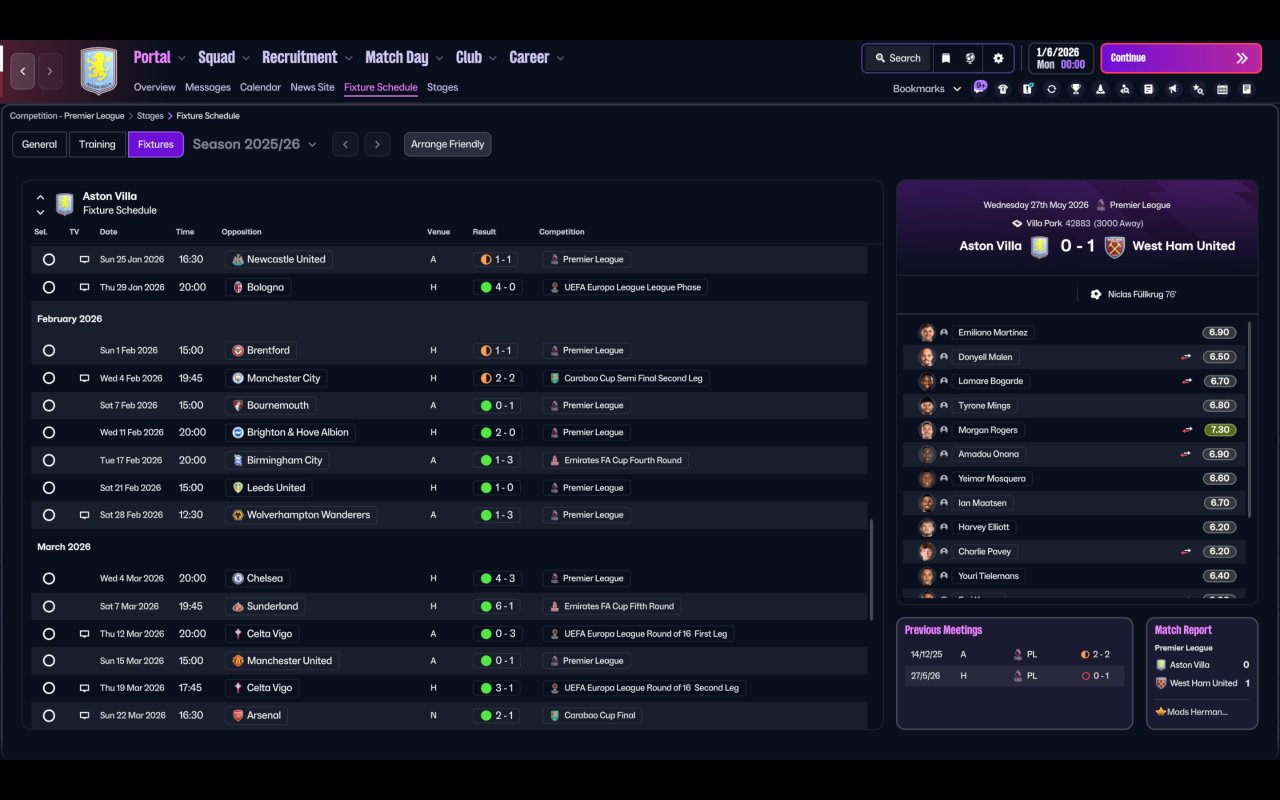This screenshot has height=800, width=1280.
Task: Open the 9+ notifications speech bubble
Action: click(980, 86)
